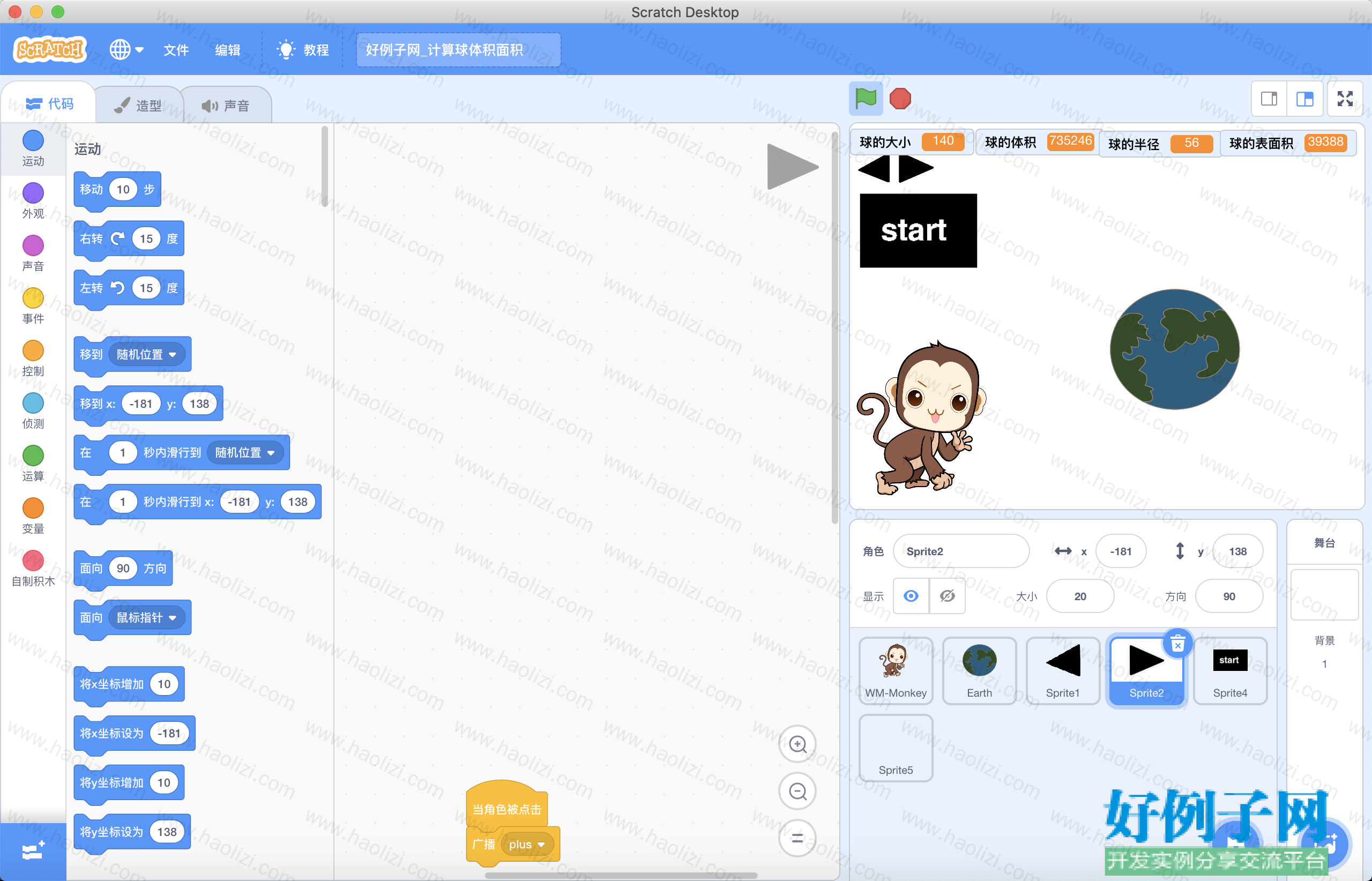Select the 运算 block category
This screenshot has height=881, width=1372.
33,465
